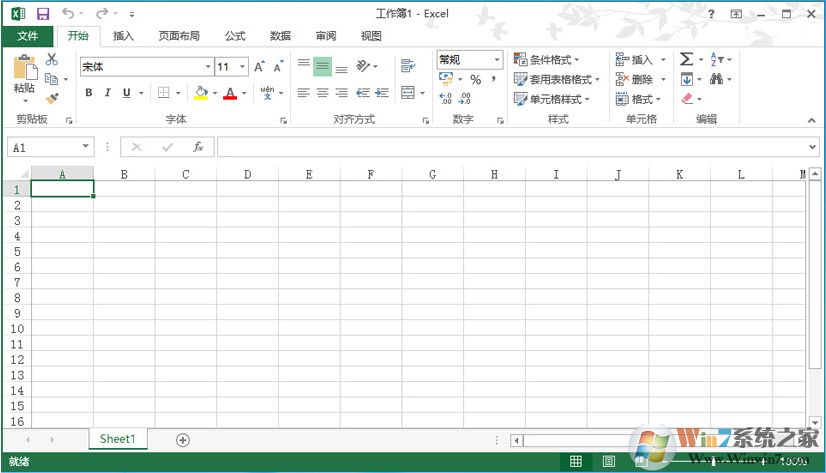Open the font name dropdown (宋体)

click(208, 67)
